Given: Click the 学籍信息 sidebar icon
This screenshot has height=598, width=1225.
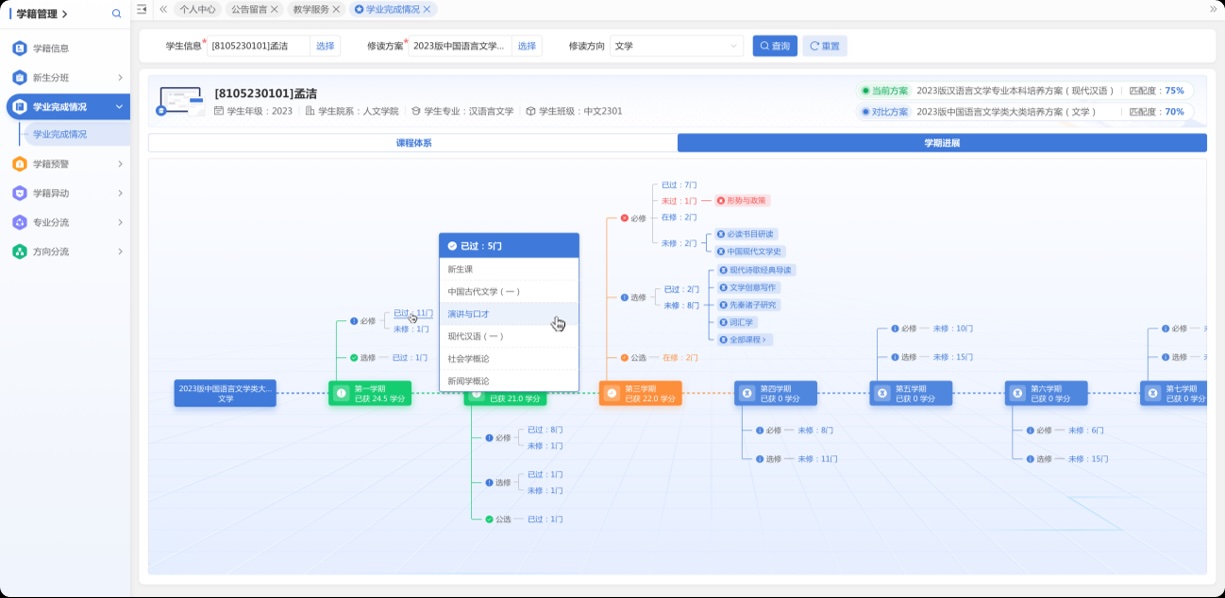Looking at the screenshot, I should (x=19, y=48).
